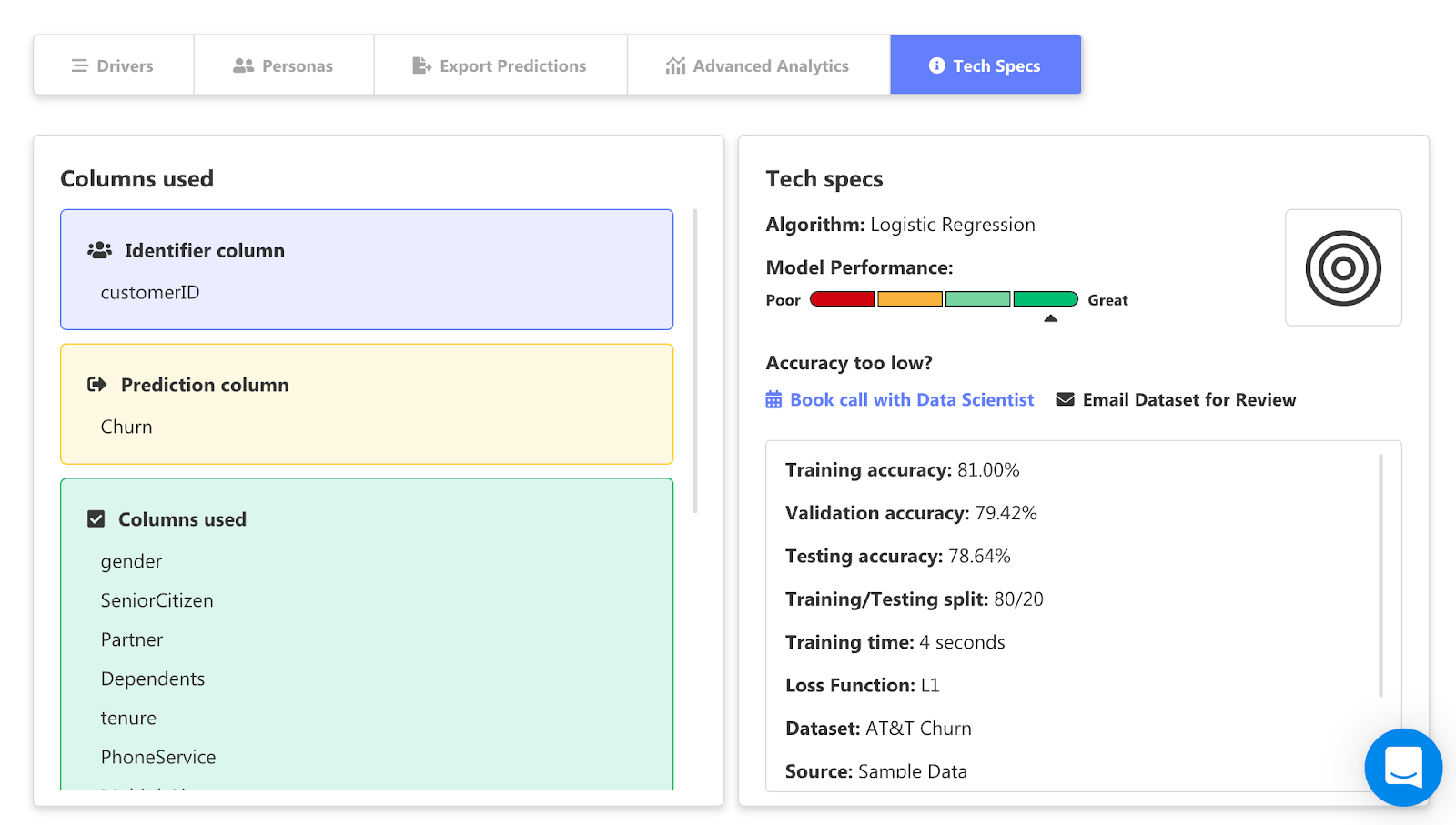Click Email Dataset for Review

(1188, 399)
